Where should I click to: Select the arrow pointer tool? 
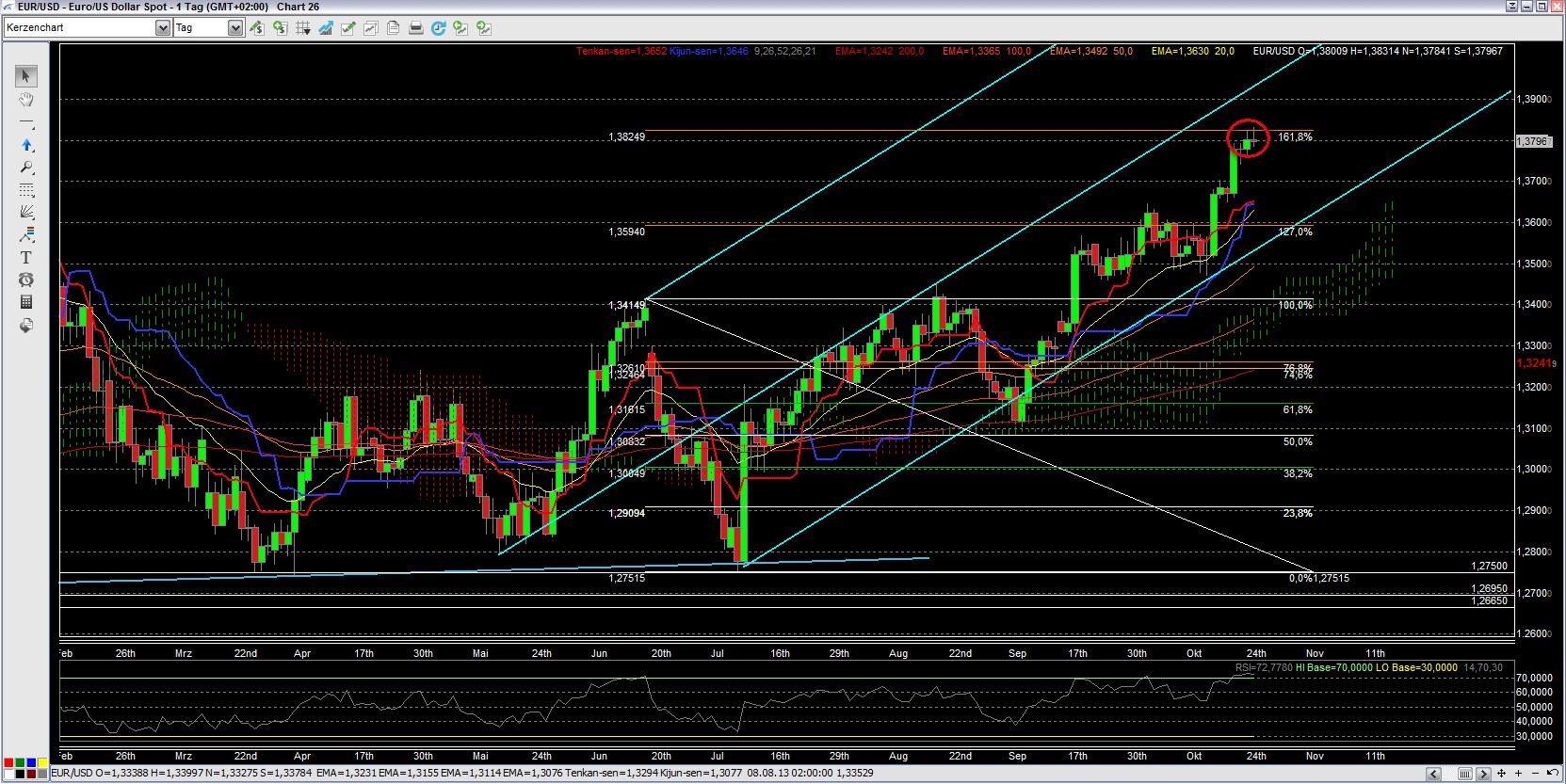pyautogui.click(x=26, y=76)
